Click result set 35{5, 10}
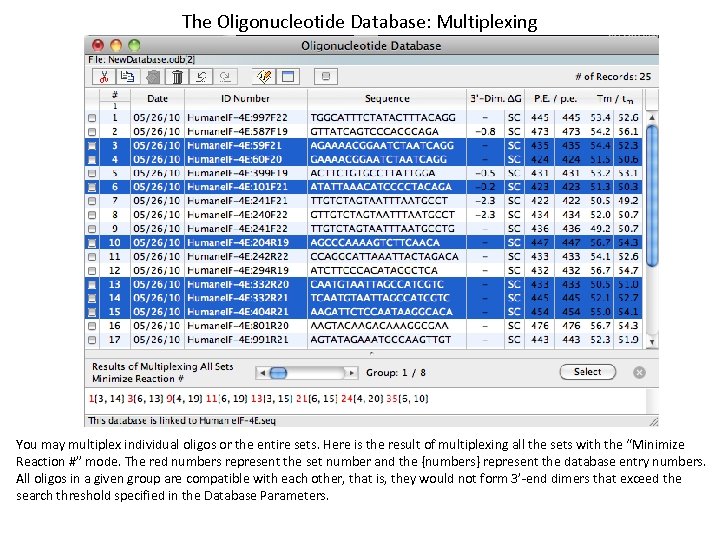The image size is (720, 540). [x=407, y=399]
